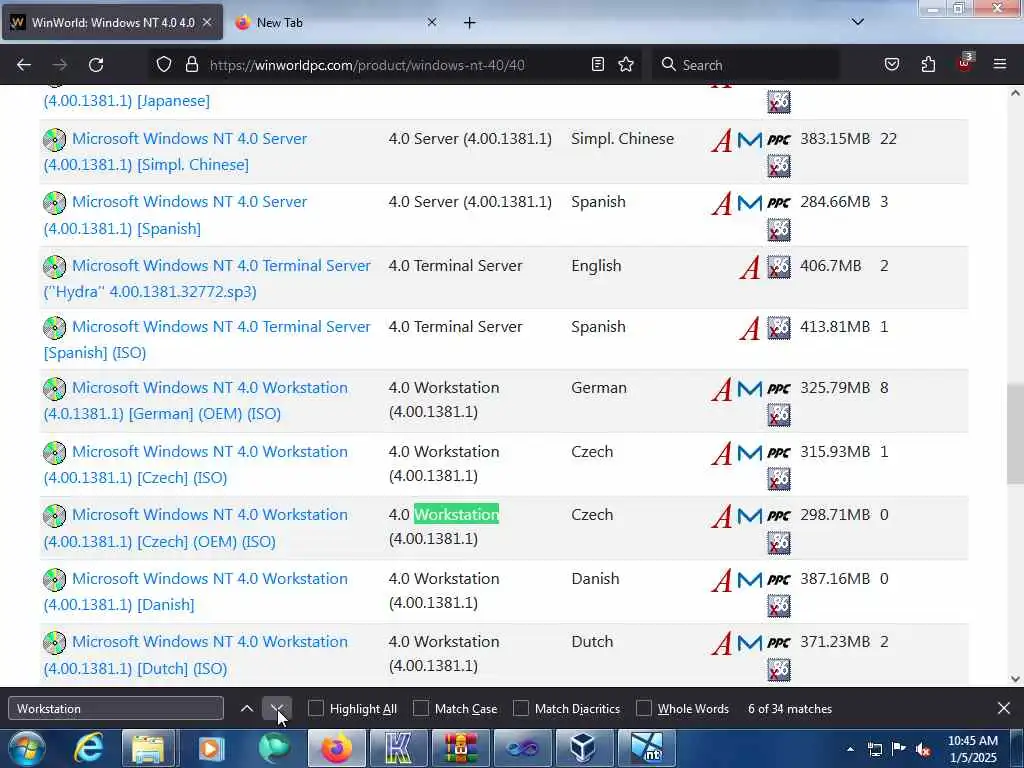Click scrollbar up arrow

[x=1015, y=93]
